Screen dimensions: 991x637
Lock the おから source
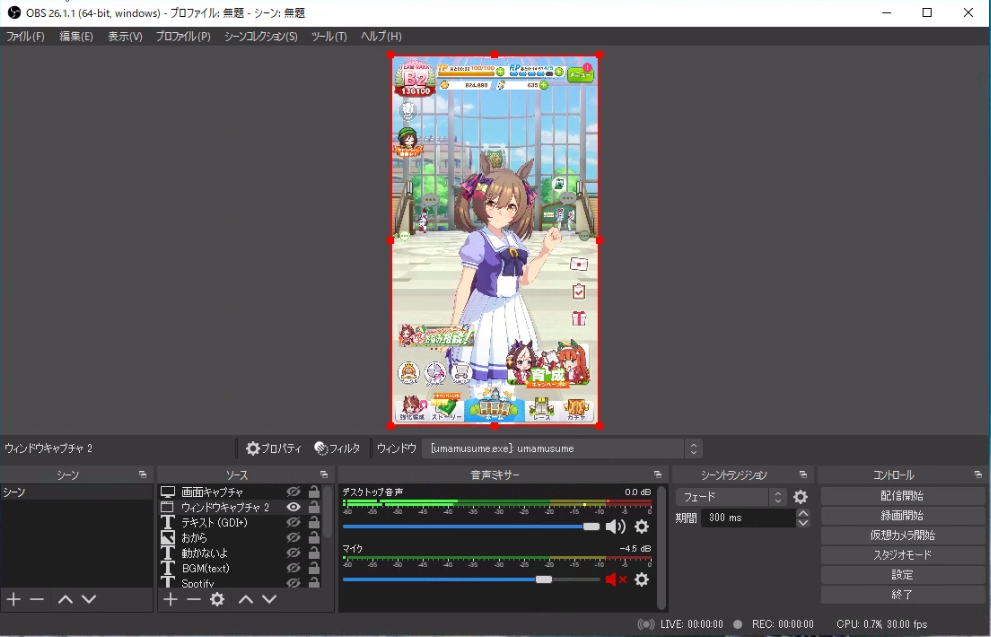click(x=314, y=538)
